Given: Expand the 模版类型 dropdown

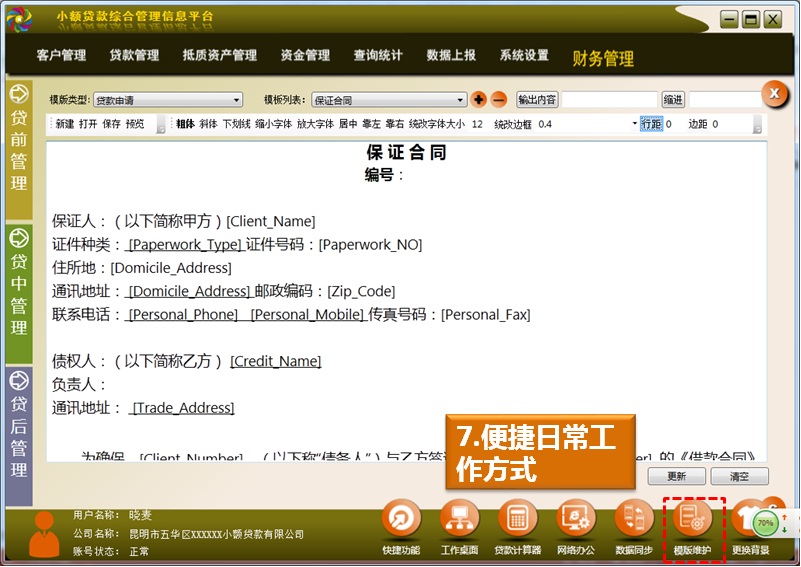Looking at the screenshot, I should (237, 100).
